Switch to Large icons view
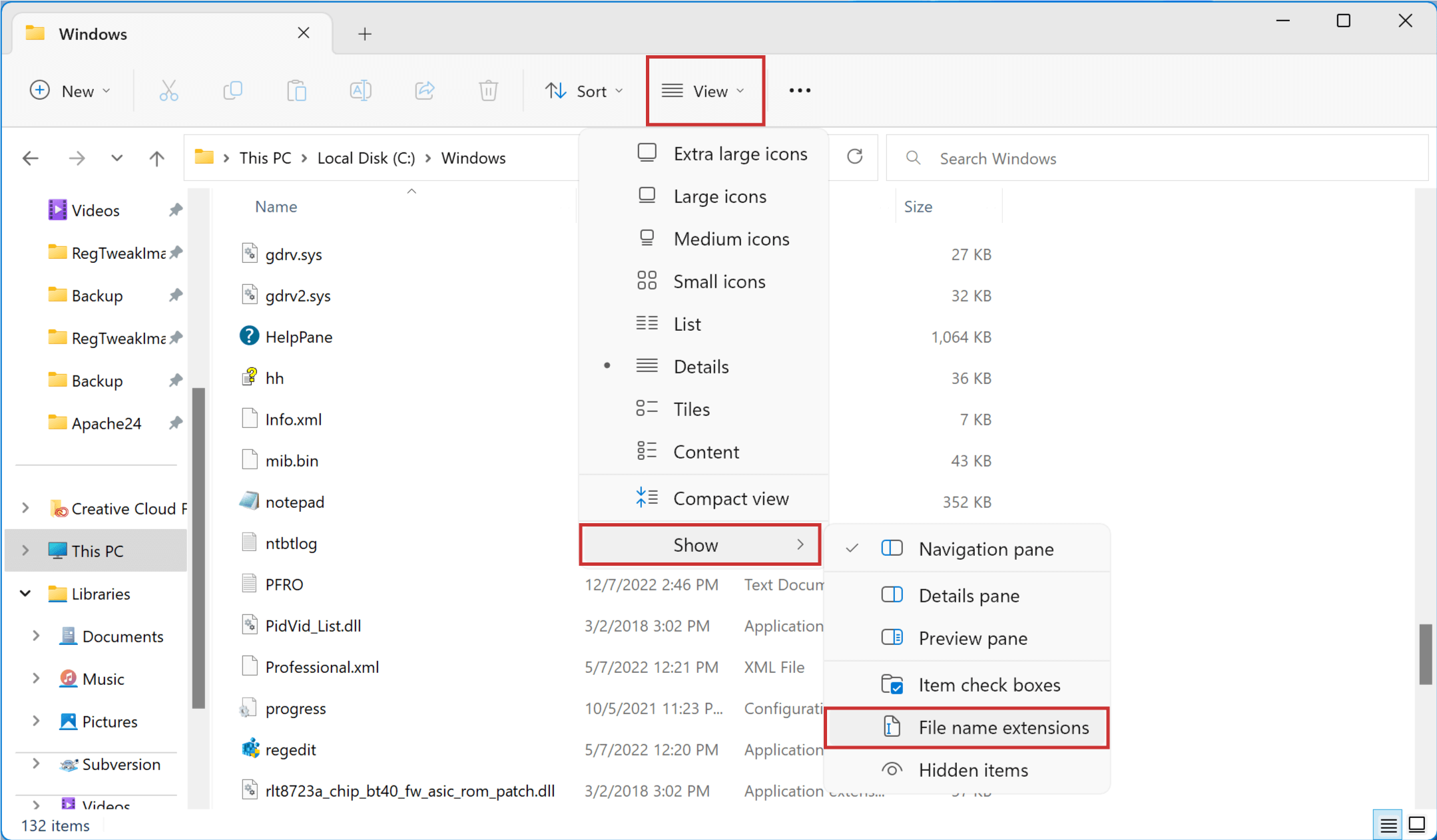This screenshot has width=1437, height=840. coord(719,196)
